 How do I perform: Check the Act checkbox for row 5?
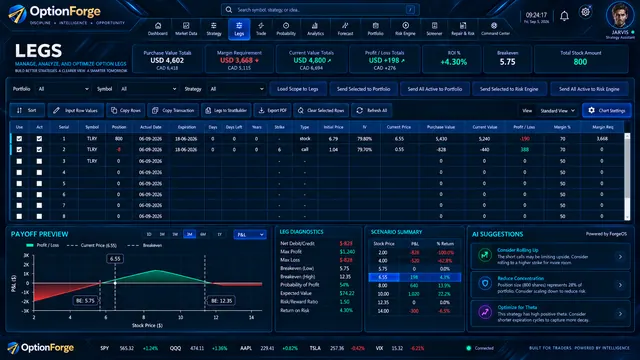tap(39, 184)
